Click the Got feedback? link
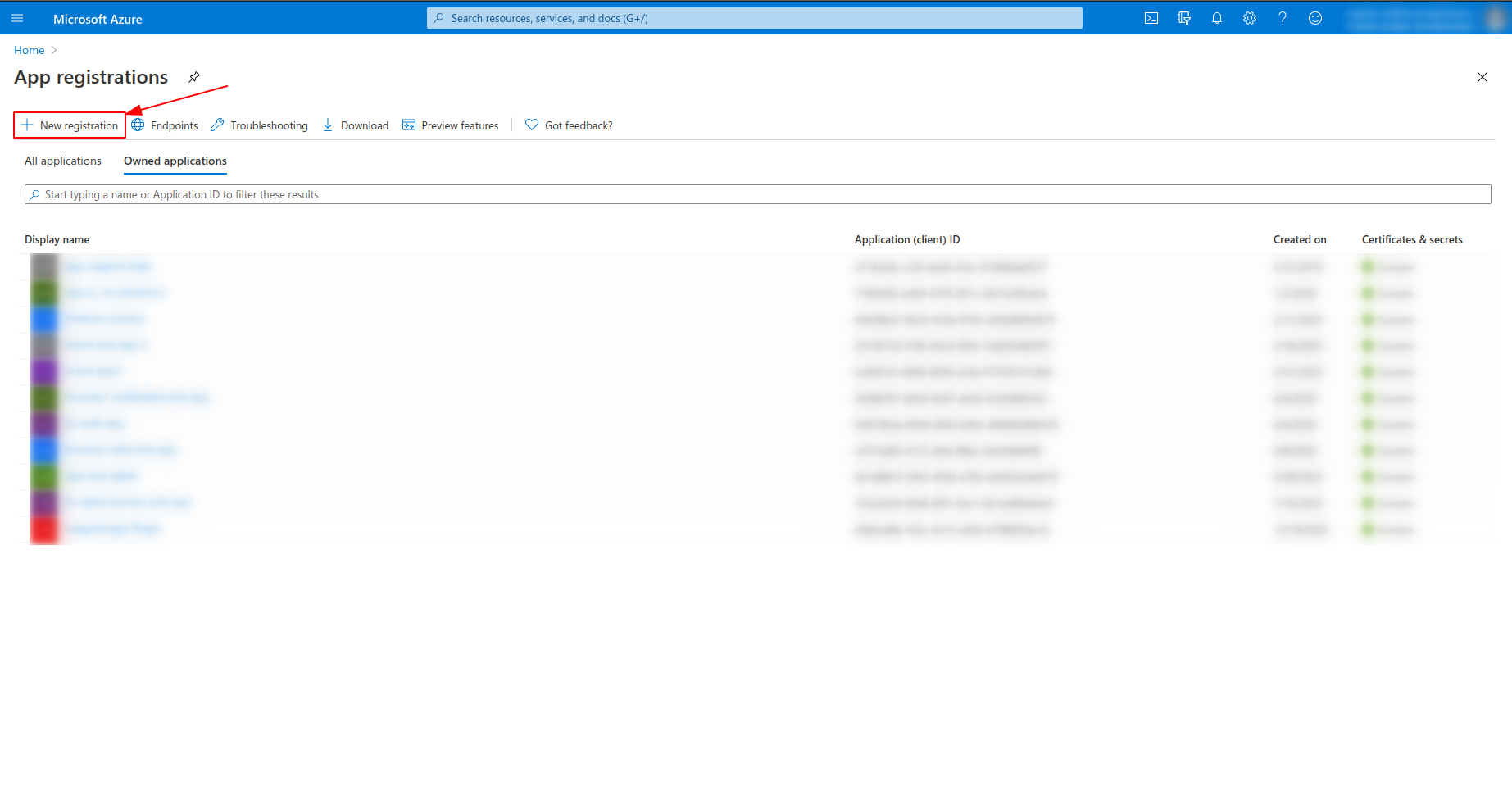This screenshot has width=1512, height=804. (x=569, y=125)
